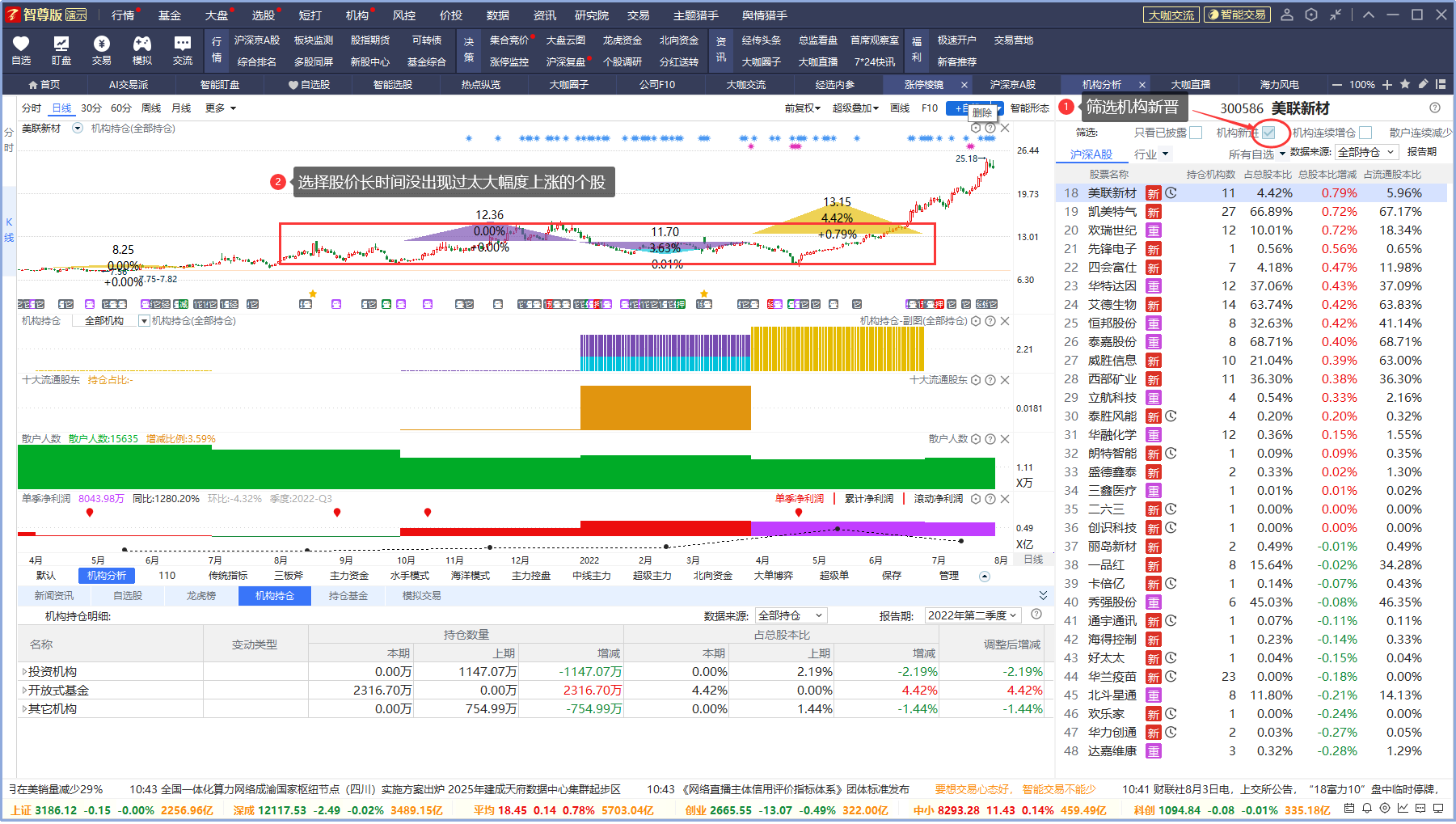
Task: Click the 画线 drawing button
Action: tap(900, 108)
